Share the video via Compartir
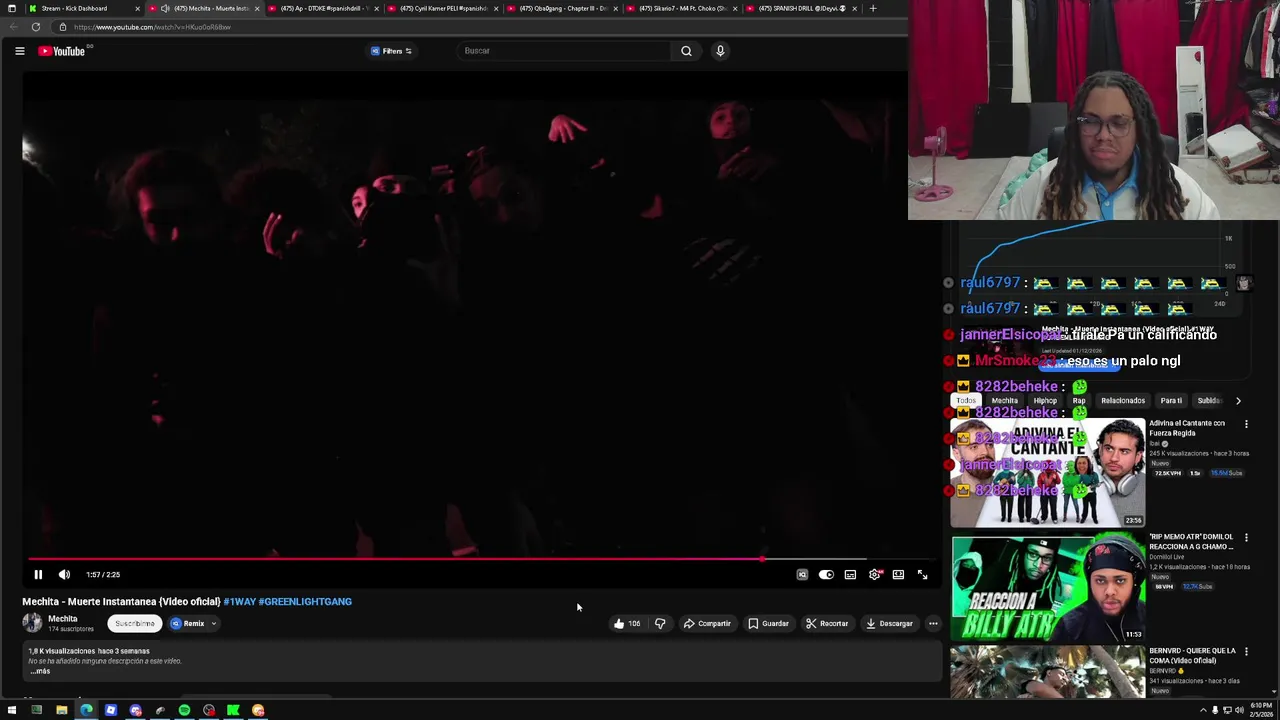The height and width of the screenshot is (720, 1280). [x=707, y=624]
